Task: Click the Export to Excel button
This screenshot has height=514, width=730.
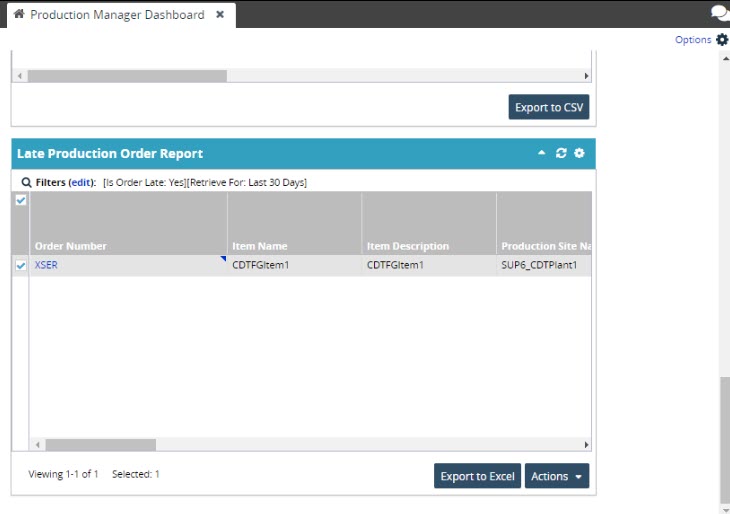Action: pos(477,476)
